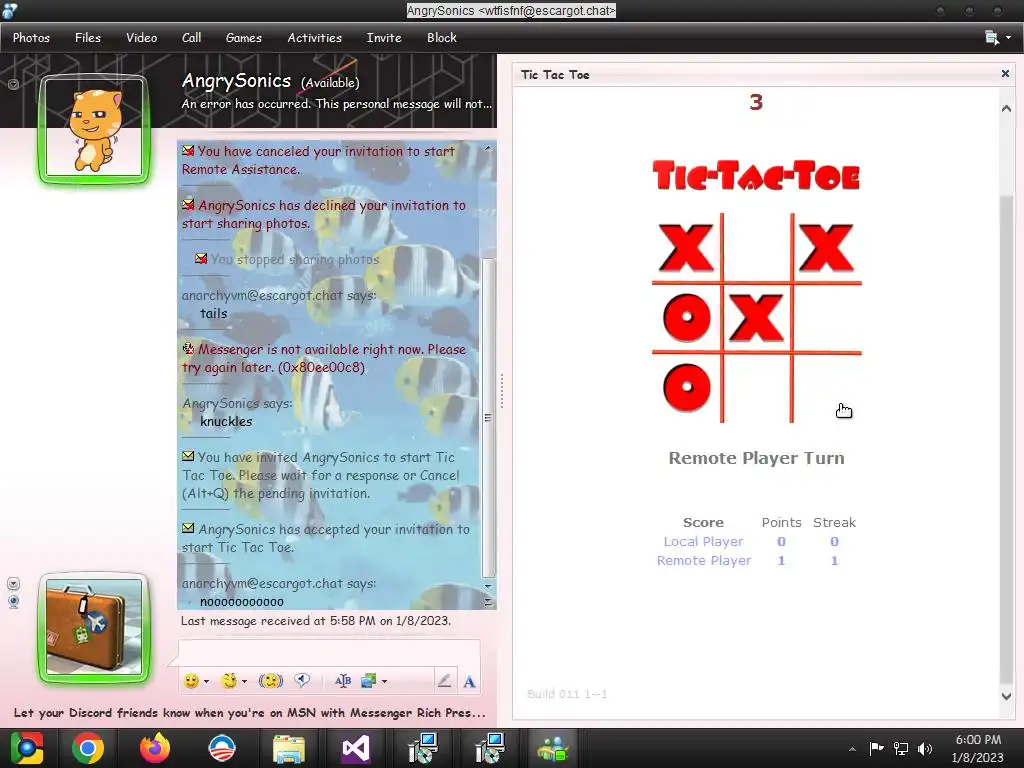
Task: Expand the background picker dropdown arrow
Action: click(384, 681)
